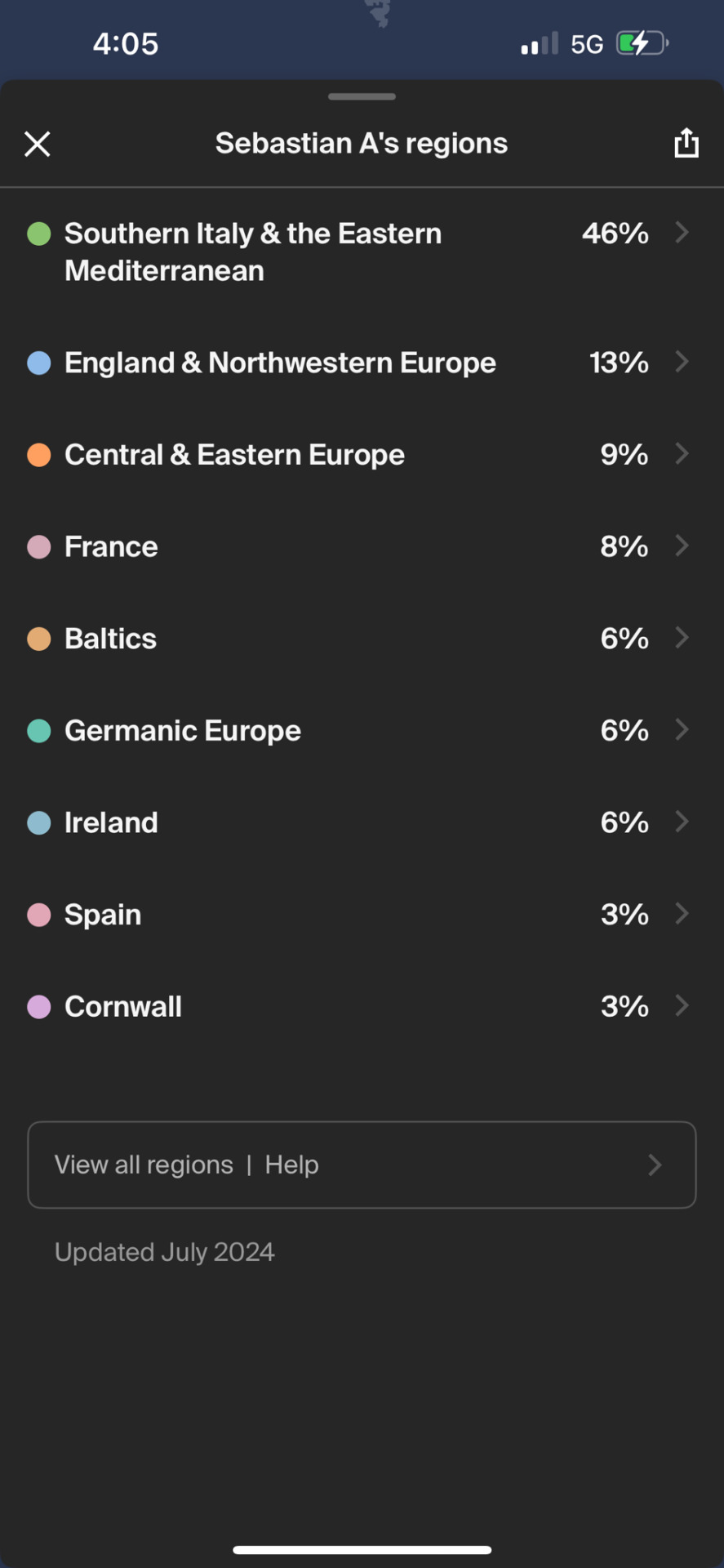Click the blue England region dot

coord(39,363)
